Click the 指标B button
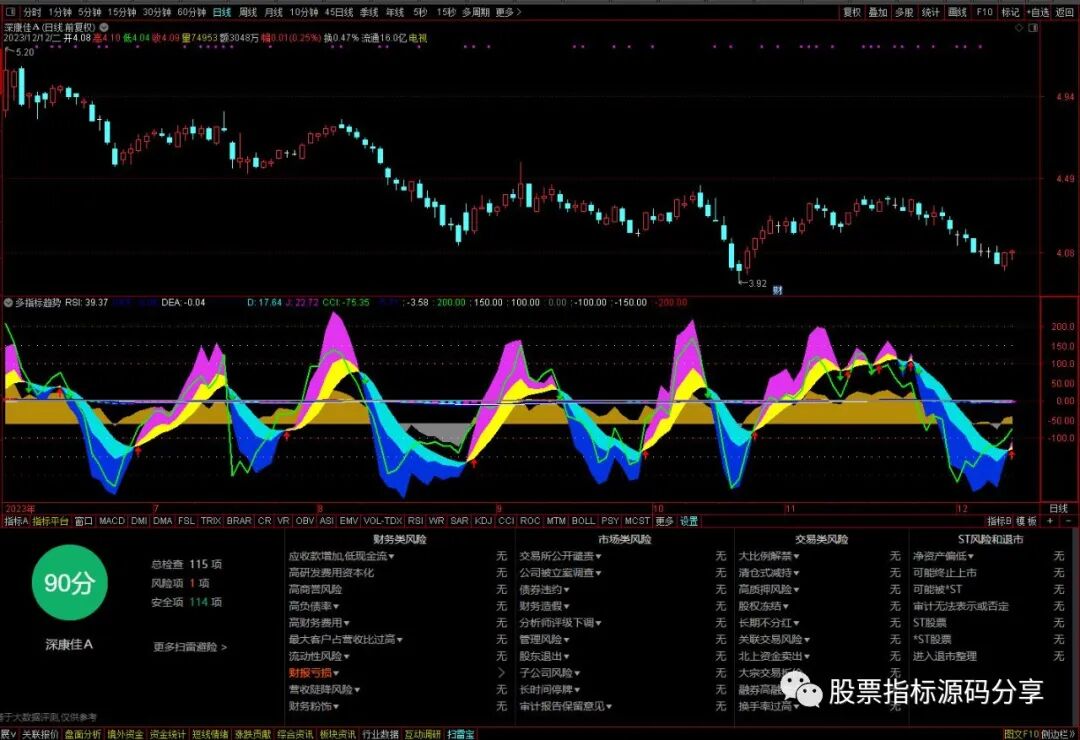Viewport: 1080px width, 740px height. tap(999, 521)
